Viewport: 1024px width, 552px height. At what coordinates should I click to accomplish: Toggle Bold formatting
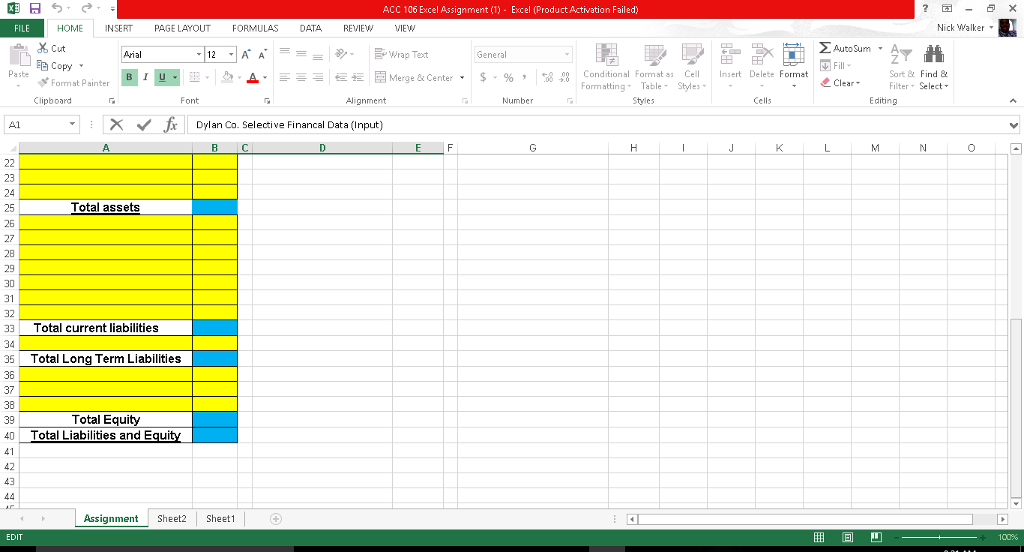point(130,77)
